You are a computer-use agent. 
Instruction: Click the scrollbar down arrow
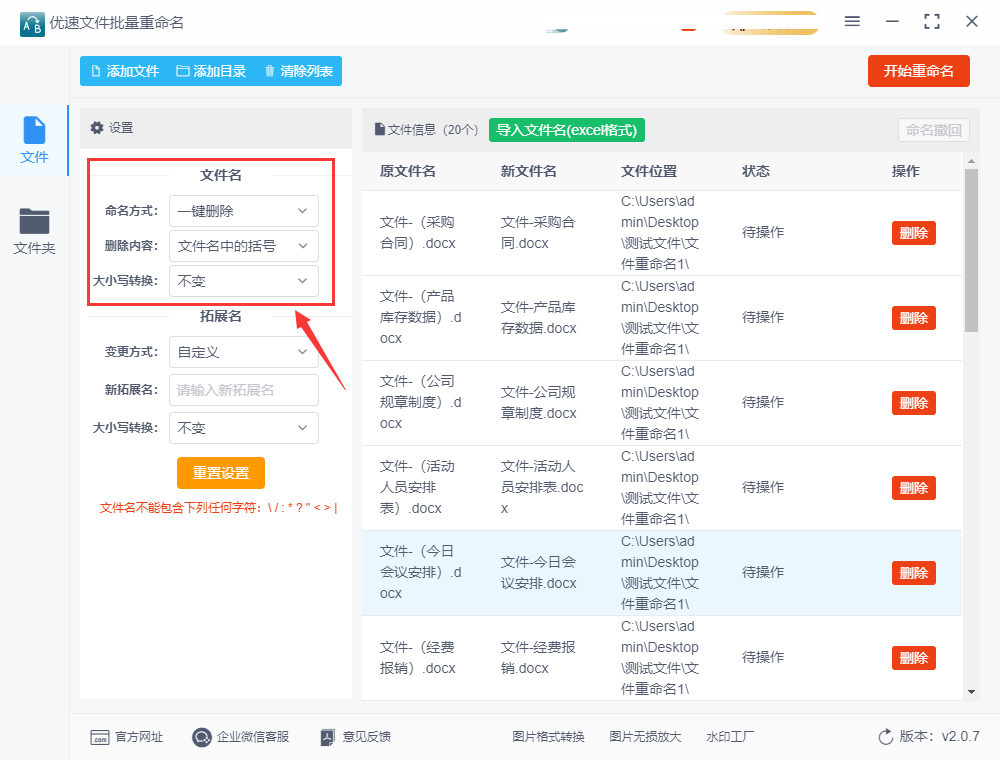971,692
